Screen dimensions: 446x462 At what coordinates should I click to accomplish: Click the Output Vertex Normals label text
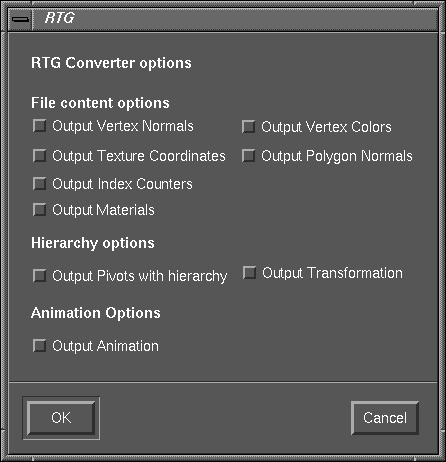[x=123, y=126]
